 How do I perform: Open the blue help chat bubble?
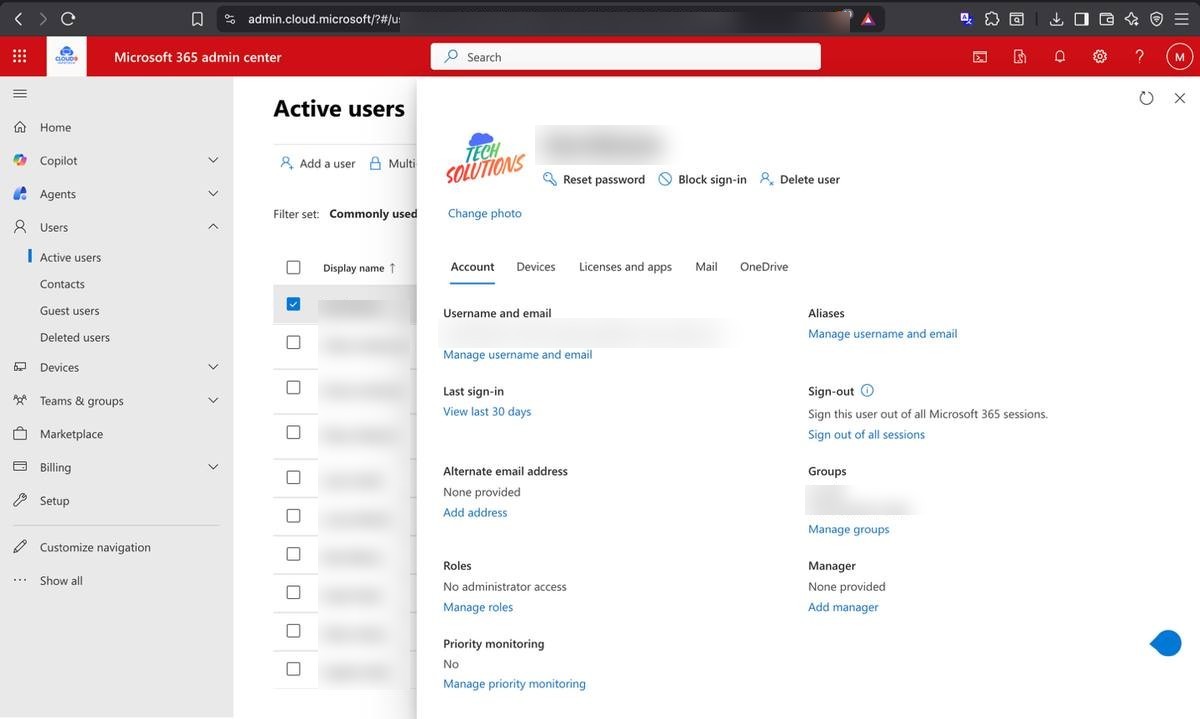1166,643
